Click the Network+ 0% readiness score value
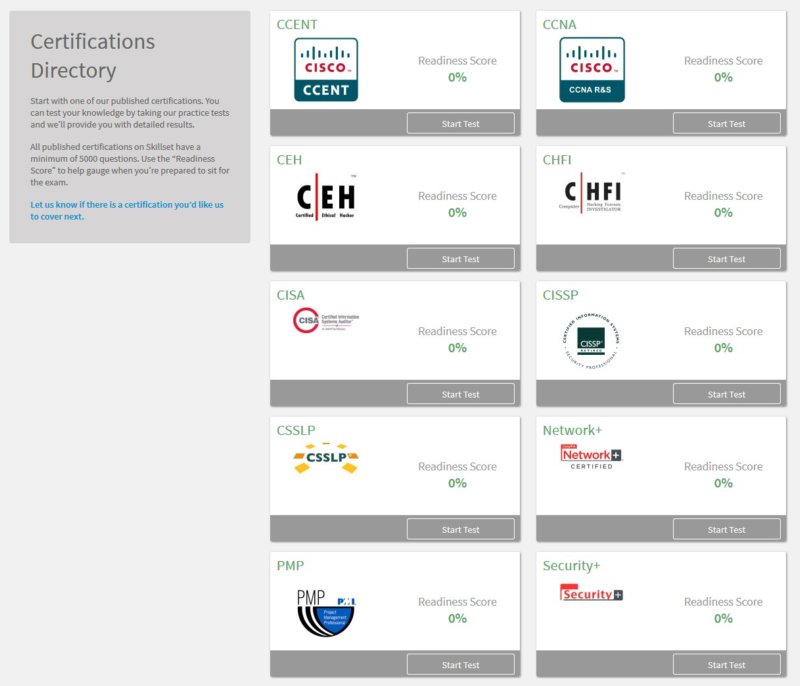 point(723,482)
